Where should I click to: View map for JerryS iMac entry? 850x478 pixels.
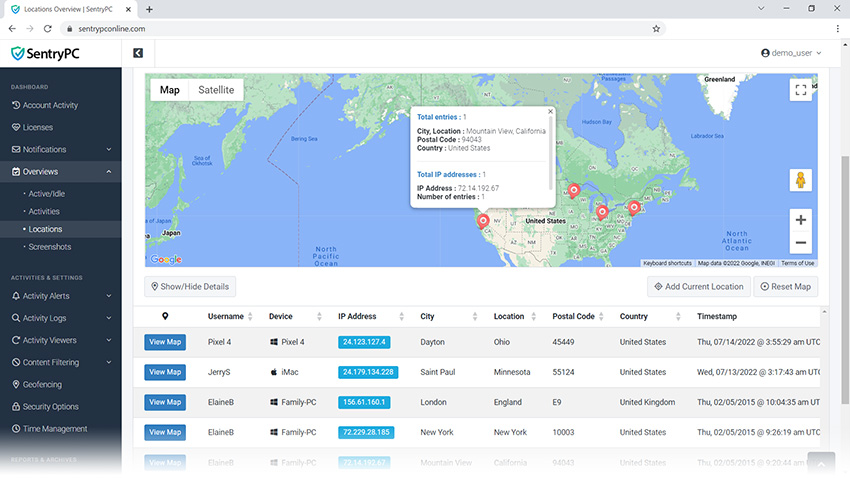pyautogui.click(x=165, y=372)
